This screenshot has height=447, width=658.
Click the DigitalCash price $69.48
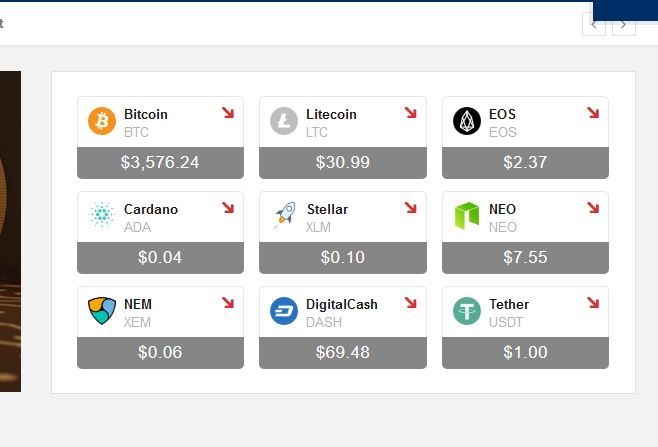click(342, 352)
